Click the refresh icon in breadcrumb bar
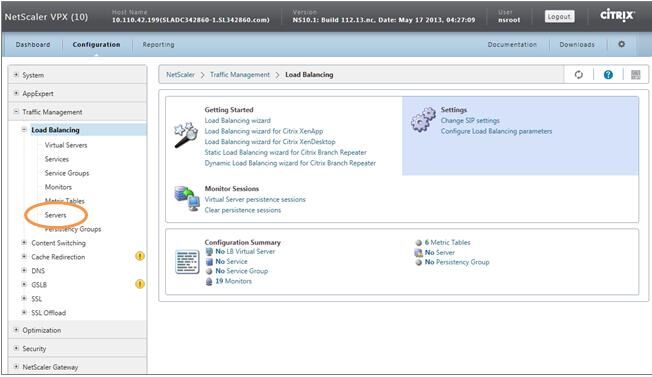The width and height of the screenshot is (652, 377). (x=578, y=75)
